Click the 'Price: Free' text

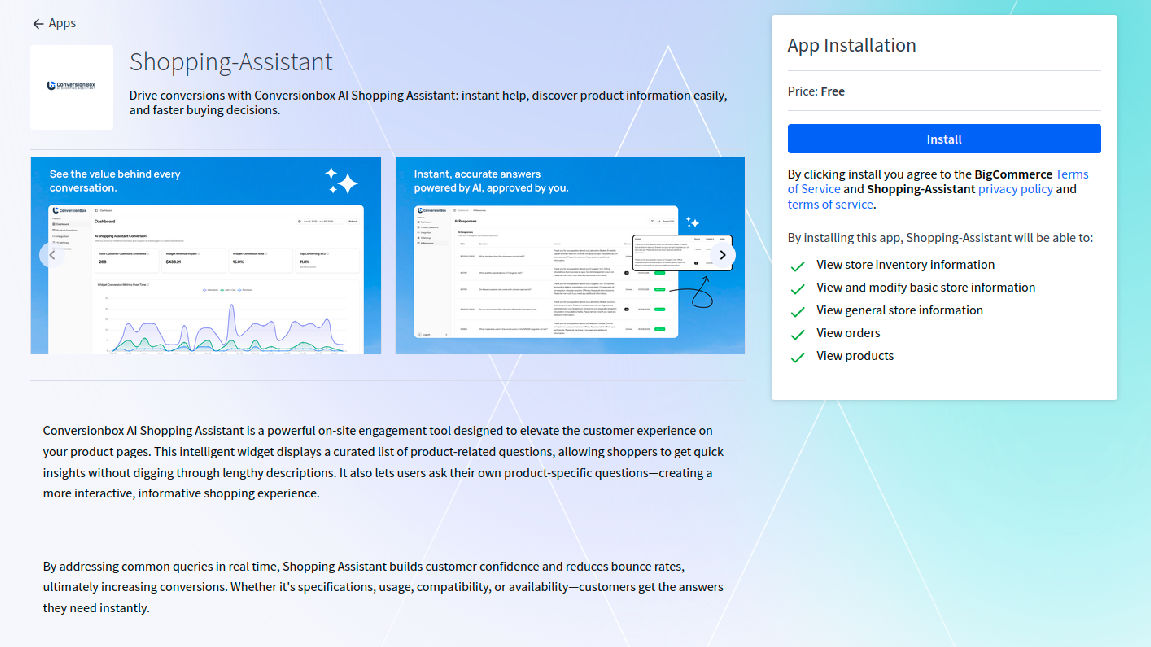coord(816,92)
